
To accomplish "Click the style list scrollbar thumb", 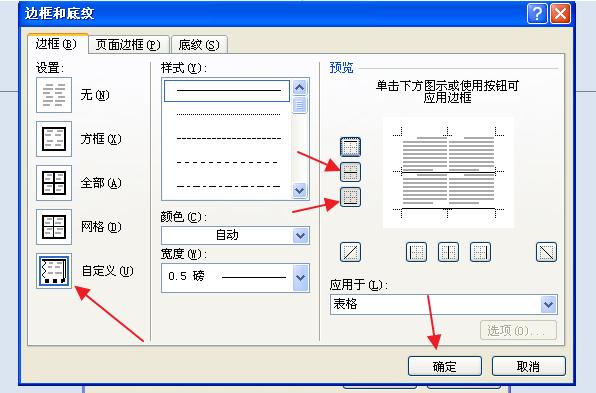I will [x=300, y=105].
